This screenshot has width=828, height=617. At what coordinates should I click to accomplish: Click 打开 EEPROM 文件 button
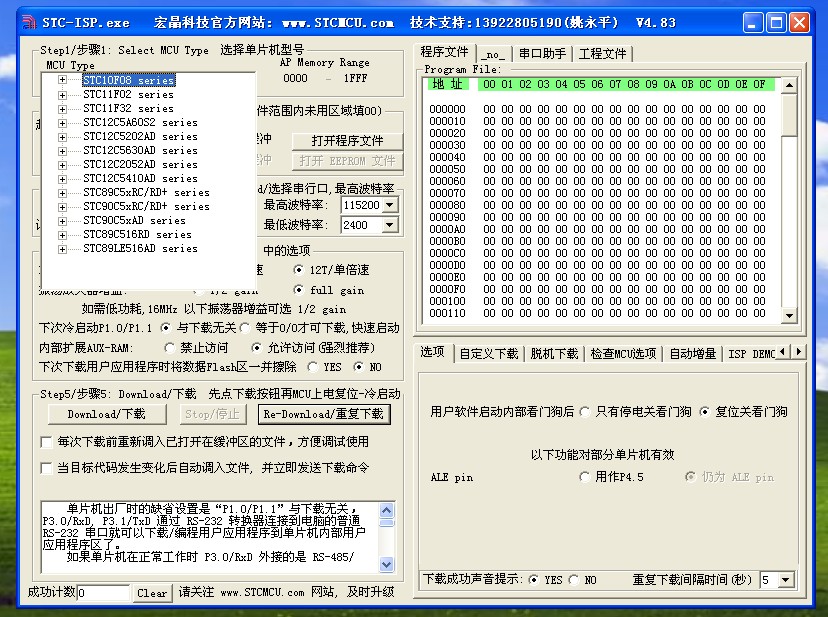347,161
